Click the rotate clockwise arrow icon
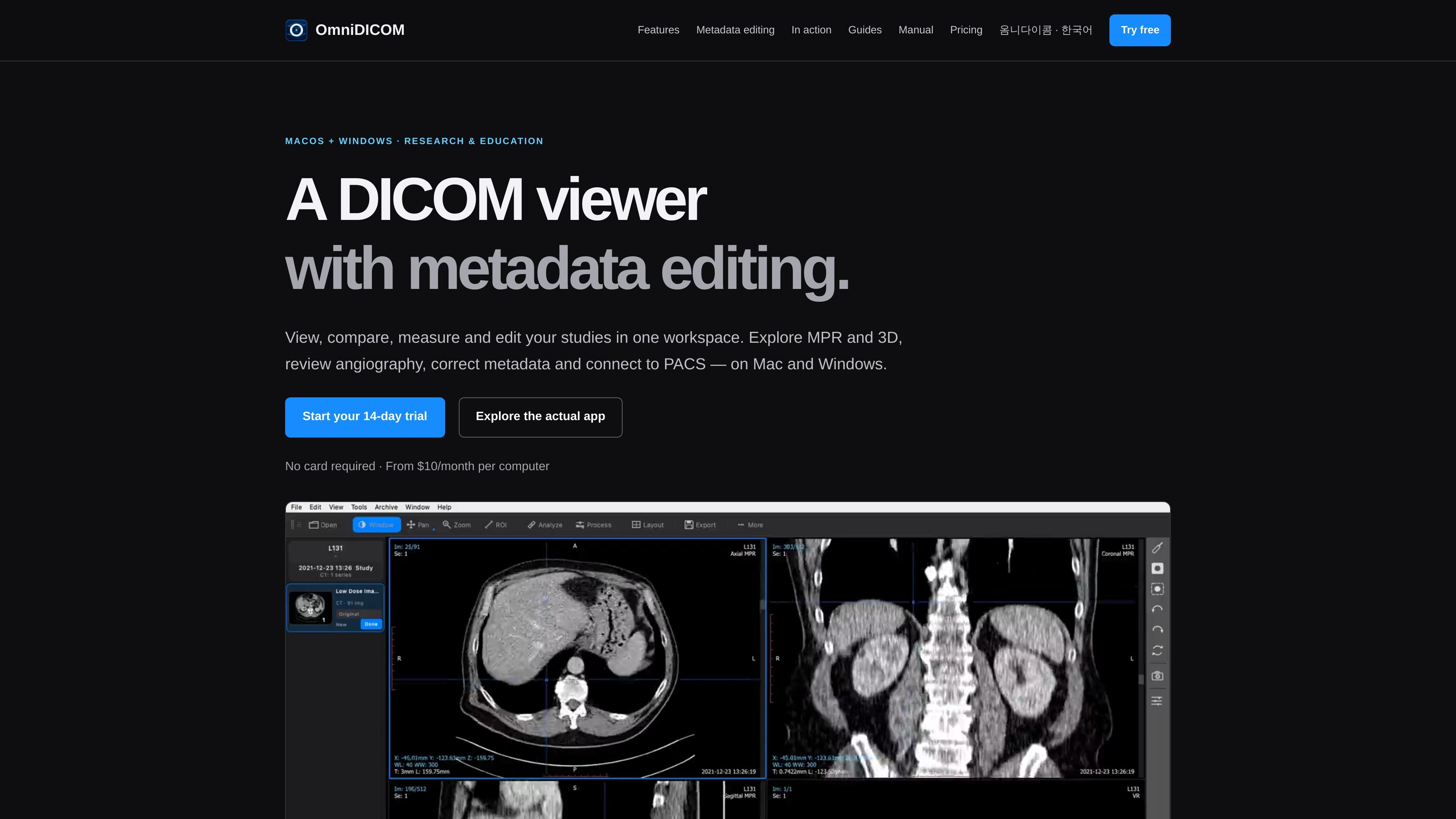 pyautogui.click(x=1157, y=630)
